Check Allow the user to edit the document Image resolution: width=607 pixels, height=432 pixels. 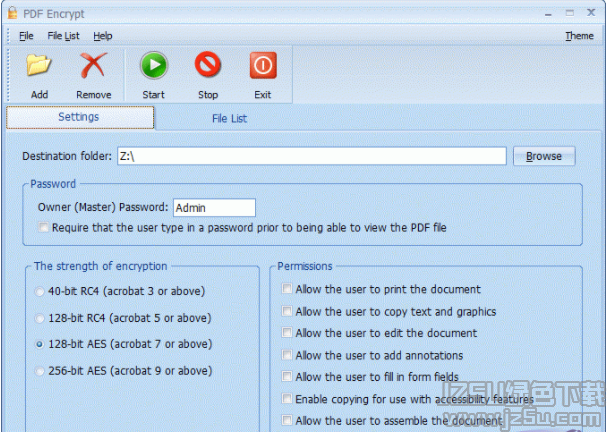(x=286, y=333)
